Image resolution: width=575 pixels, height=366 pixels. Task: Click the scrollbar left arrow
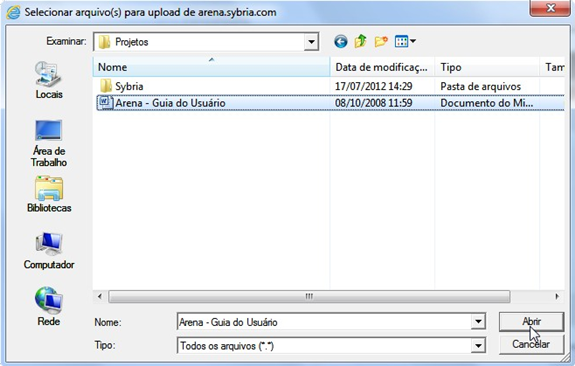coord(100,296)
